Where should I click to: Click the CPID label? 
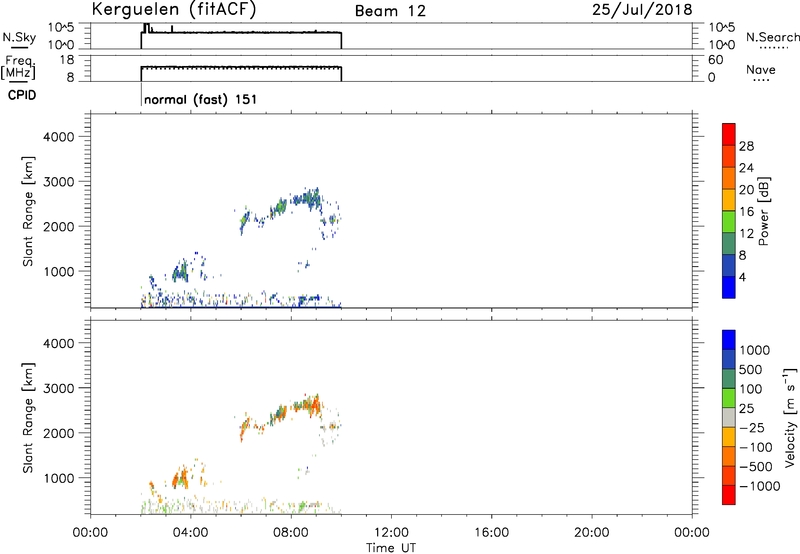pyautogui.click(x=22, y=95)
